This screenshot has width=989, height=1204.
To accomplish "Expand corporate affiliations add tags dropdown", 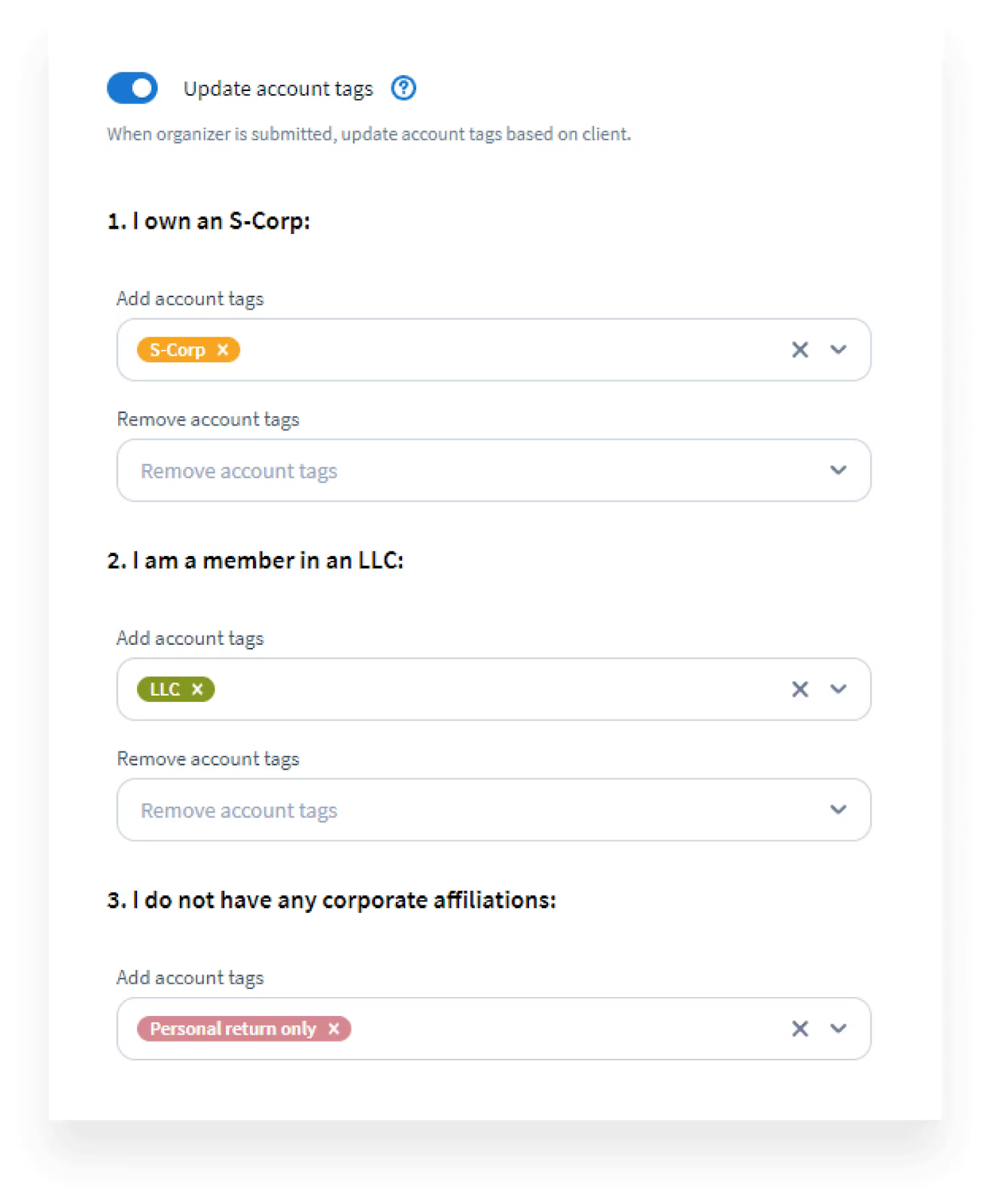I will point(838,1029).
